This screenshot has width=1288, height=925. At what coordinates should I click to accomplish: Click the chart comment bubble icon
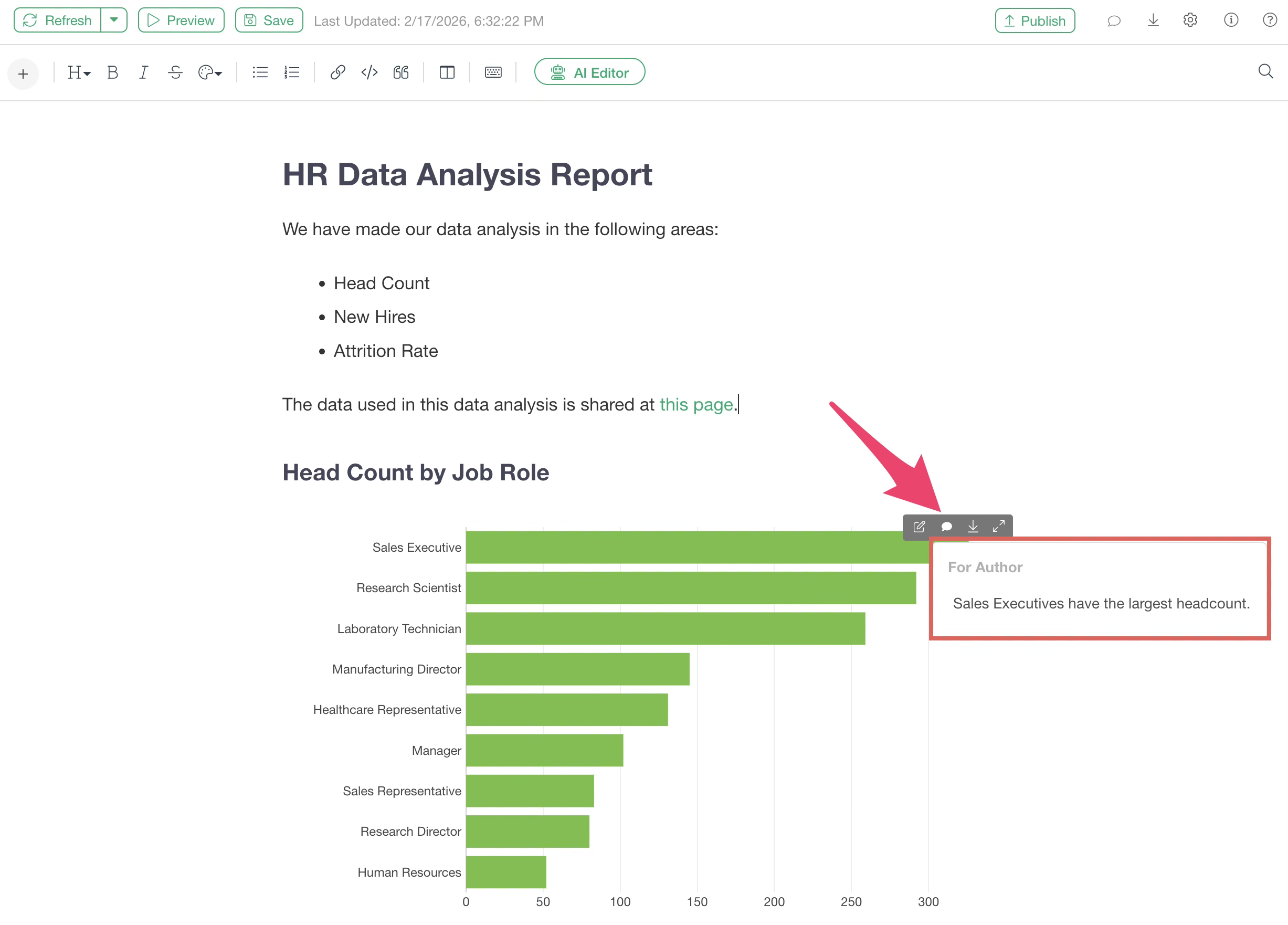pos(946,527)
